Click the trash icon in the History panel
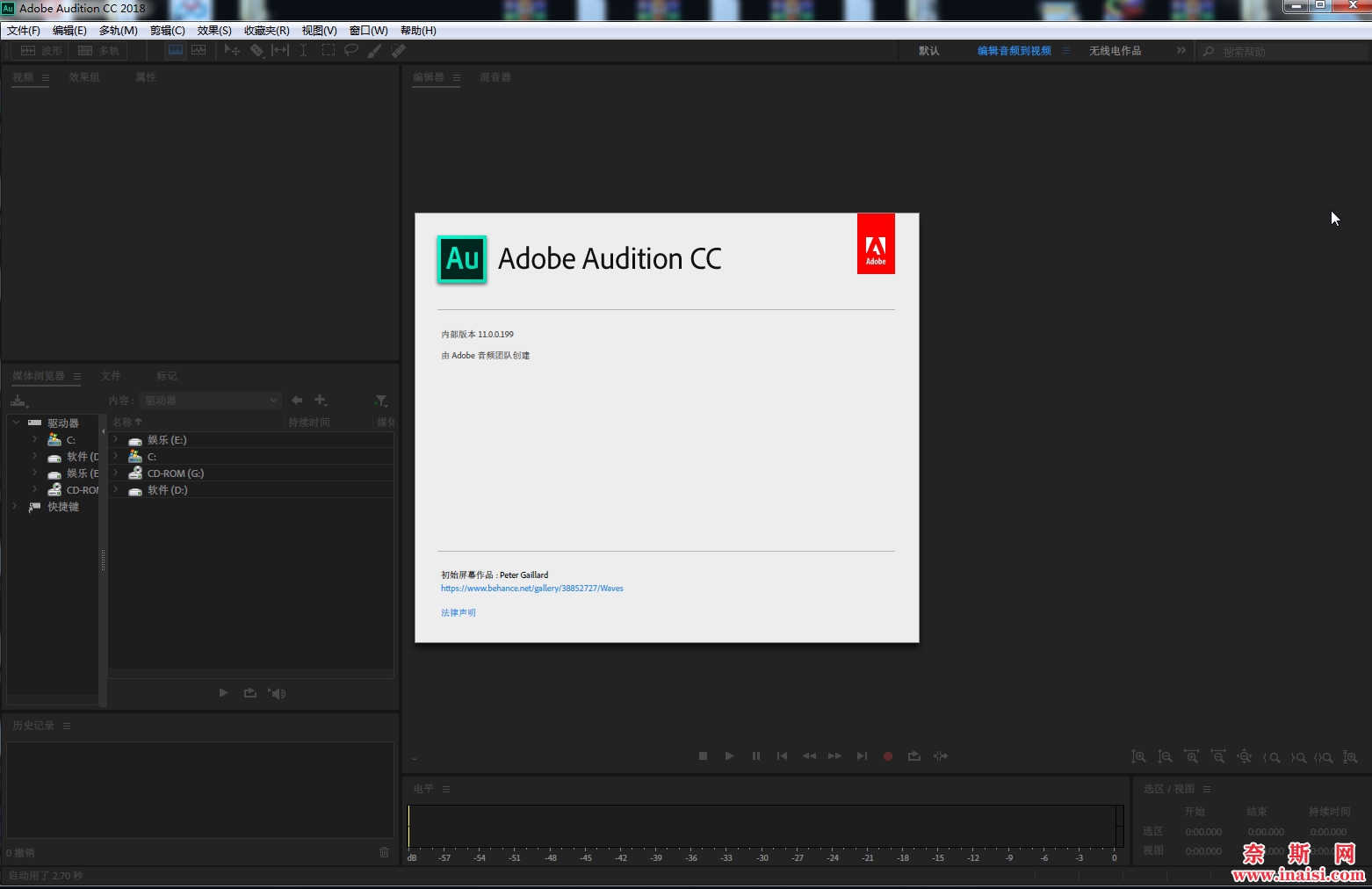Image resolution: width=1372 pixels, height=889 pixels. (x=384, y=852)
